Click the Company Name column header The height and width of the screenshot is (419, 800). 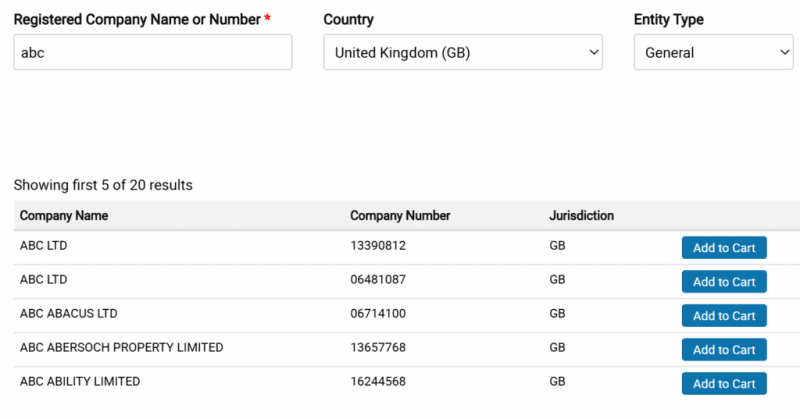pos(64,215)
